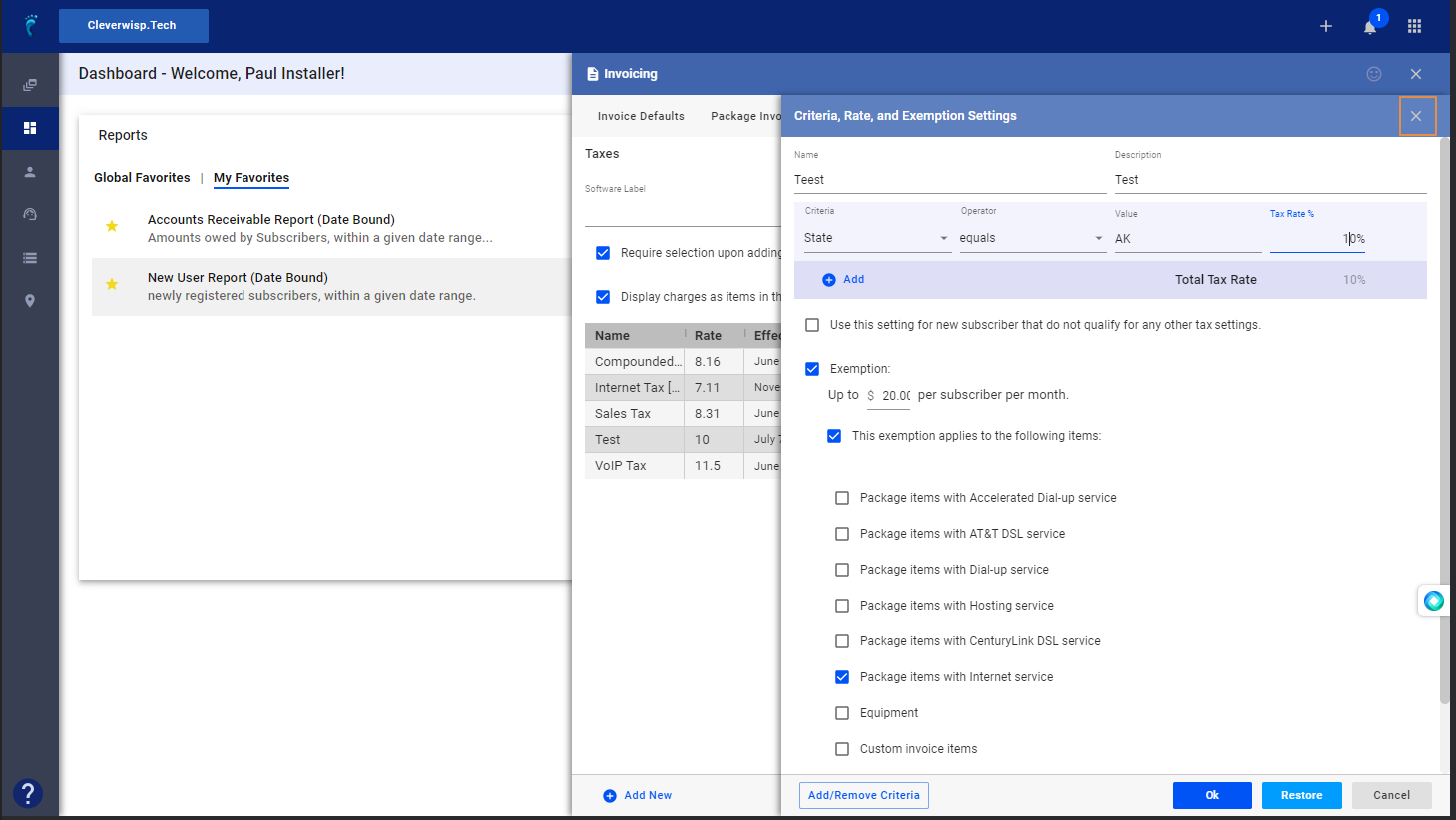This screenshot has height=820, width=1456.
Task: Click star next to New User Report
Action: 112,284
